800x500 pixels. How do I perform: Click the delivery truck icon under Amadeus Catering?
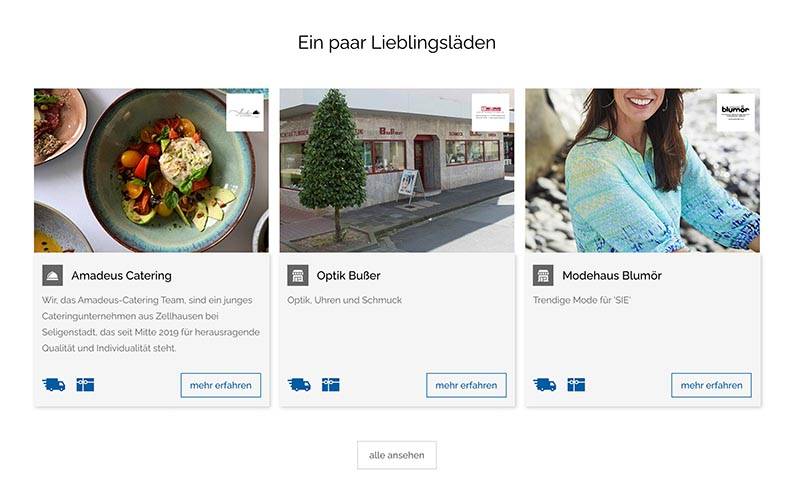pyautogui.click(x=54, y=385)
